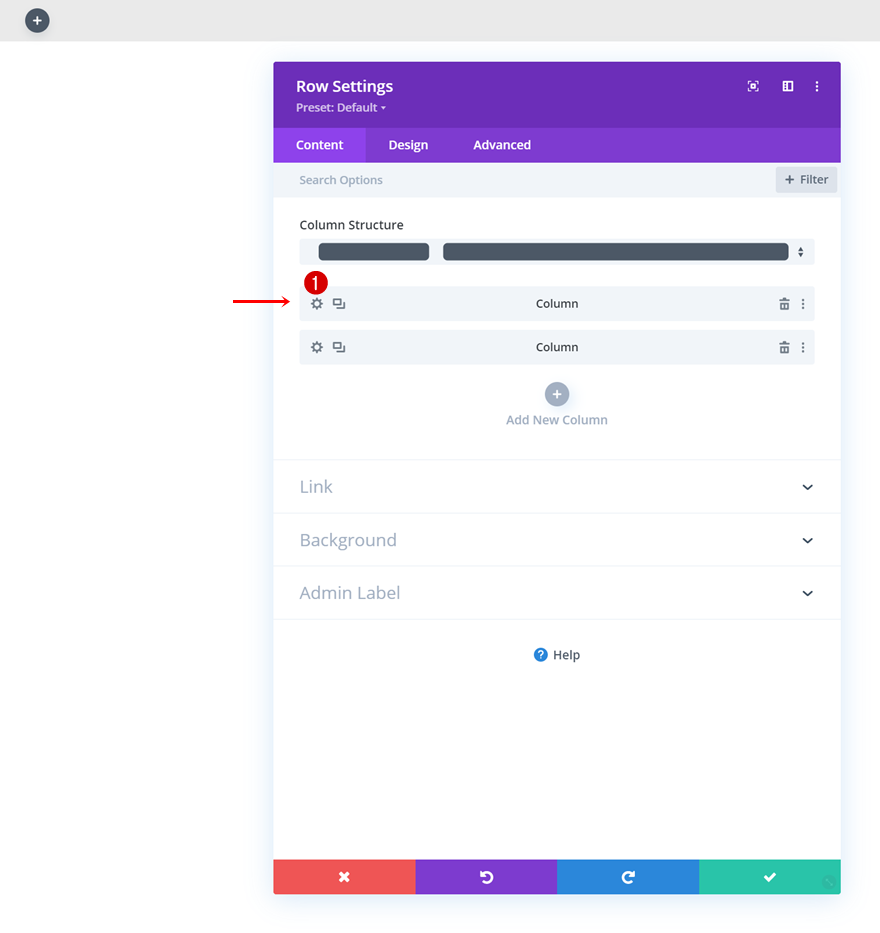Delete the second Column with trash icon
The width and height of the screenshot is (880, 933).
click(784, 347)
